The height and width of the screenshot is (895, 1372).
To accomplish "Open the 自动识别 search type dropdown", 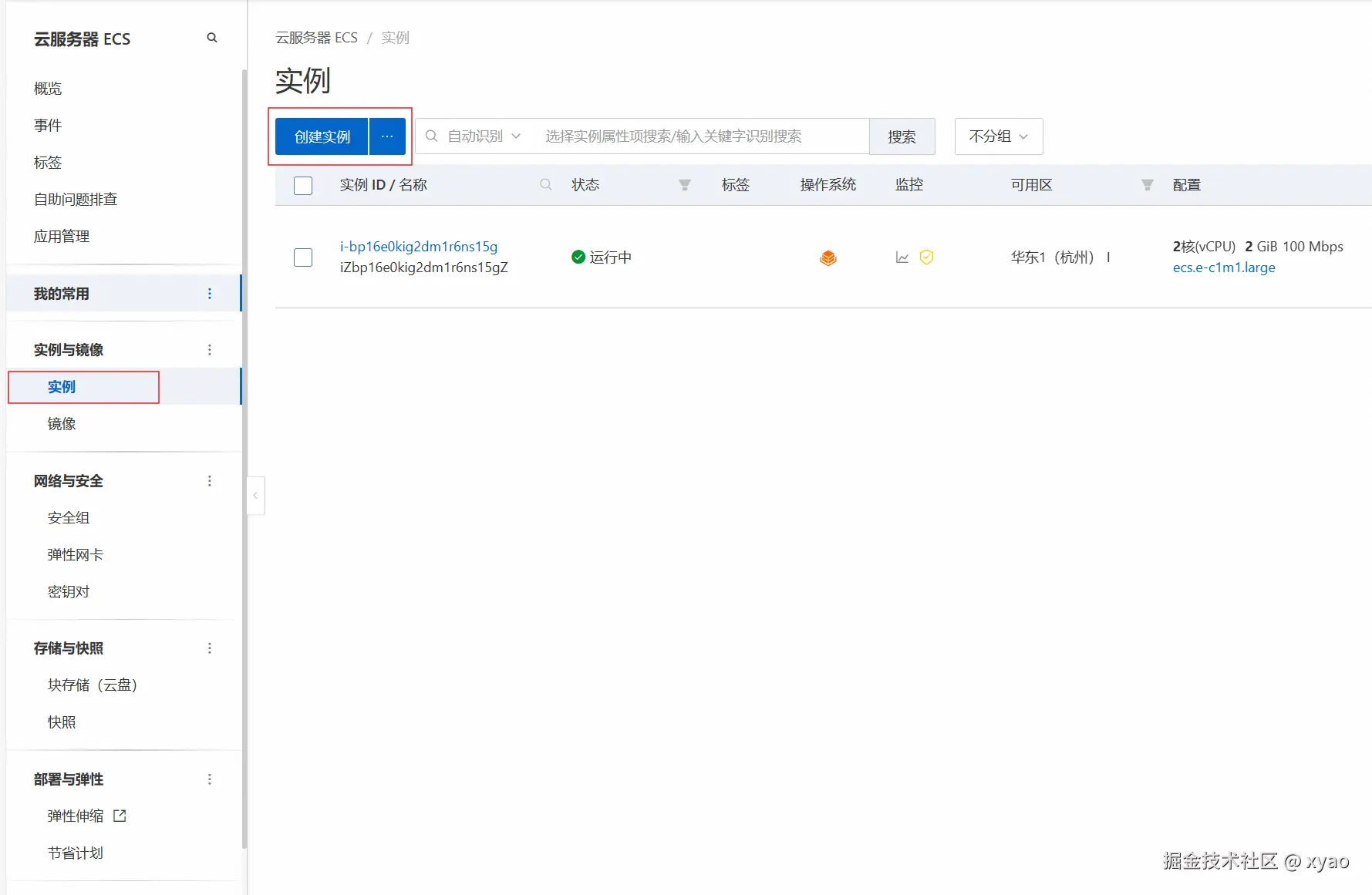I will point(484,136).
